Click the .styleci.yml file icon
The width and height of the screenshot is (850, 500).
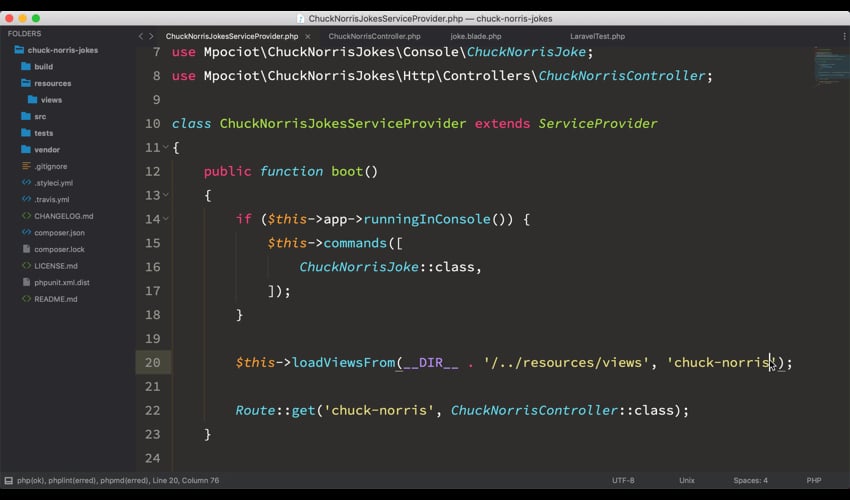(26, 183)
